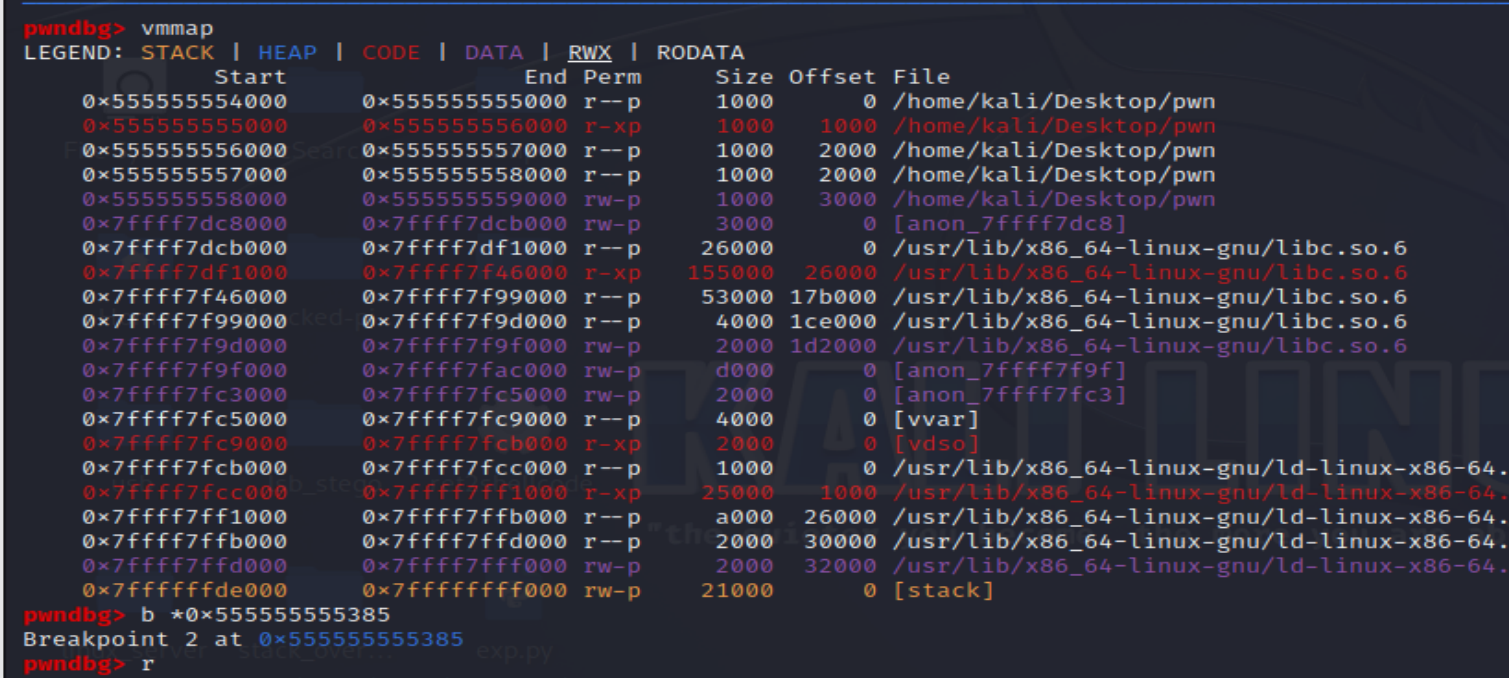Viewport: 1509px width, 678px height.
Task: Click the size value 53000
Action: coord(737,297)
